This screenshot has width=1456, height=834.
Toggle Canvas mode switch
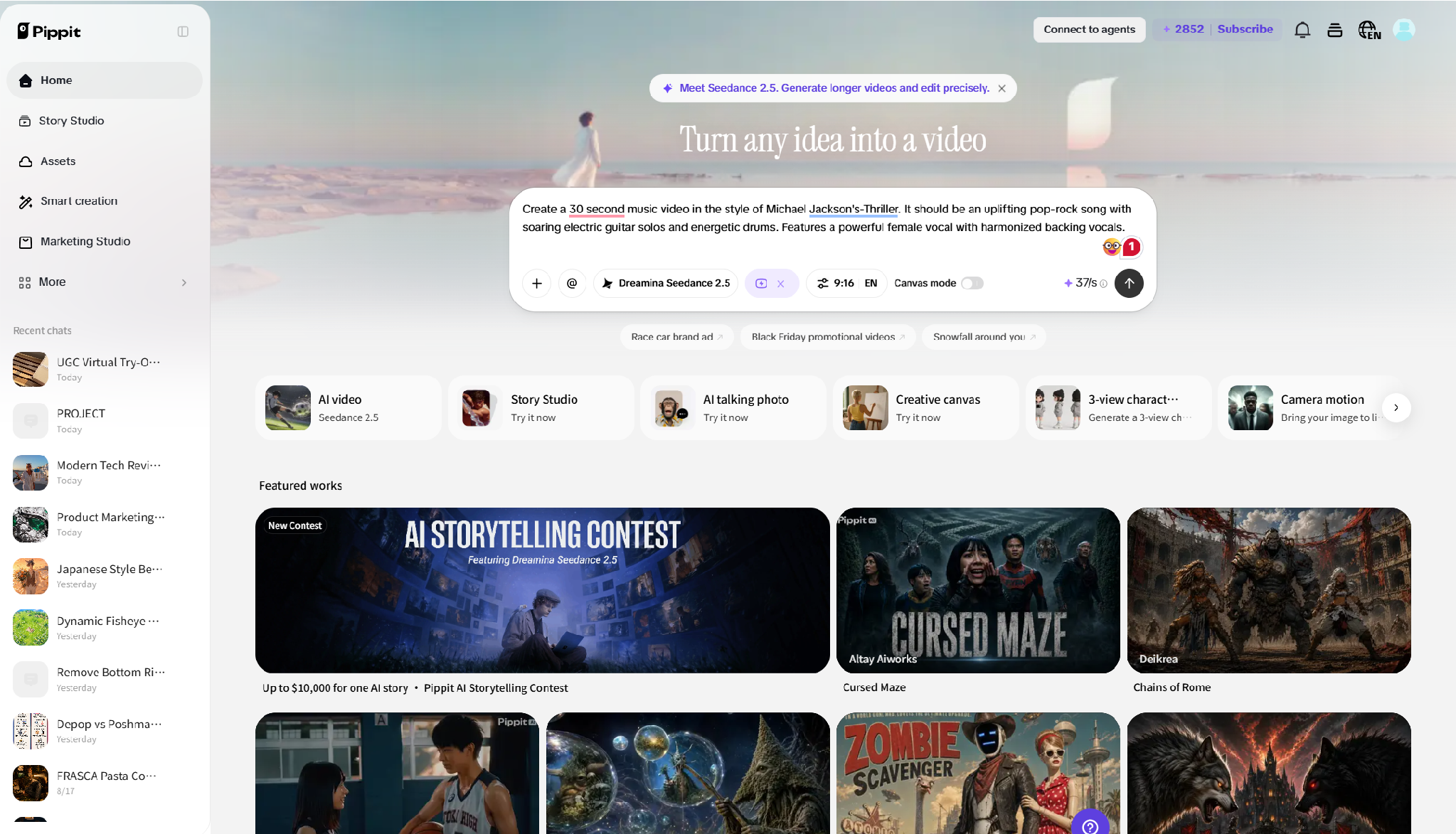(972, 283)
